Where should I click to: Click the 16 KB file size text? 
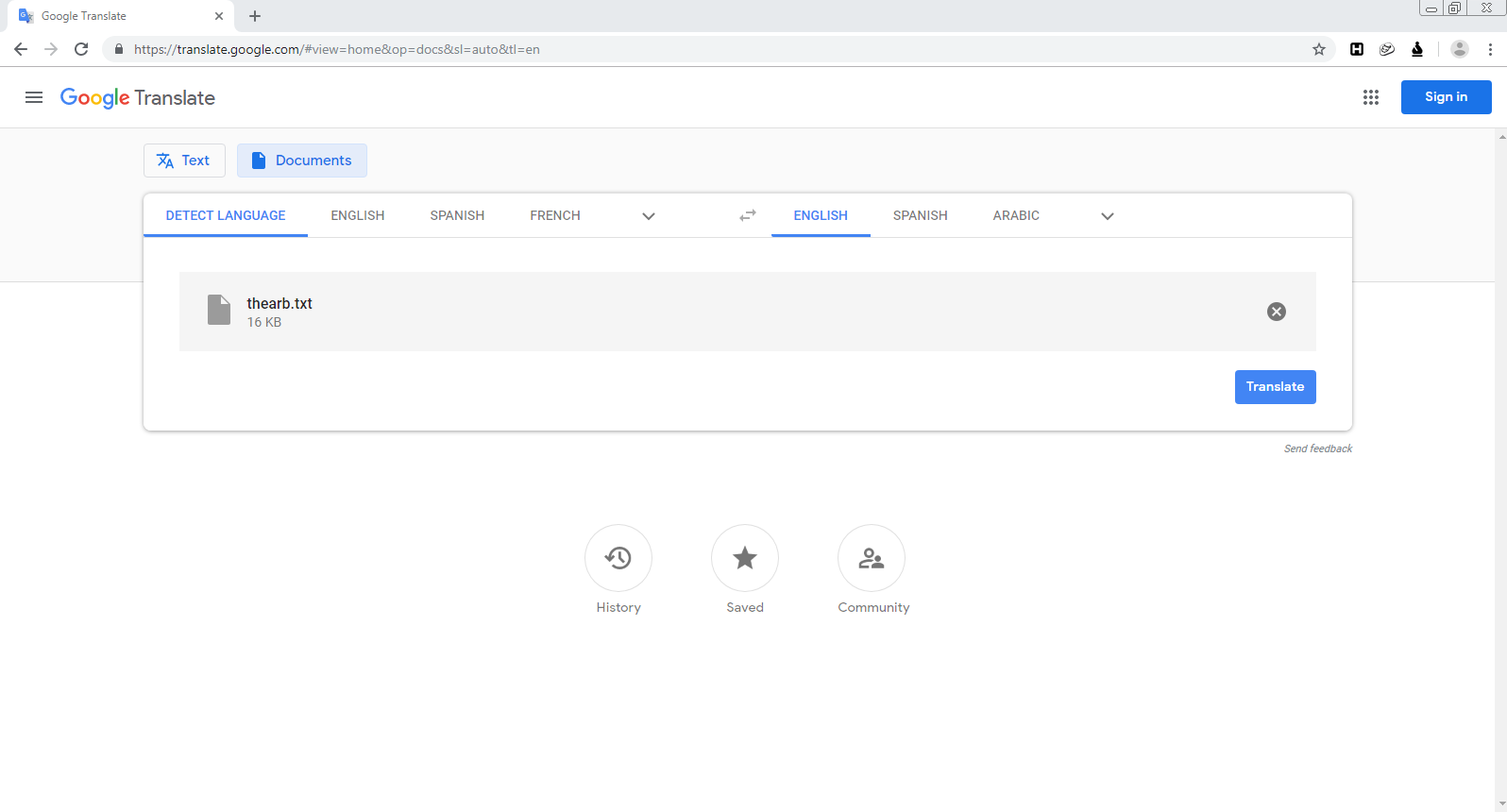(x=264, y=322)
